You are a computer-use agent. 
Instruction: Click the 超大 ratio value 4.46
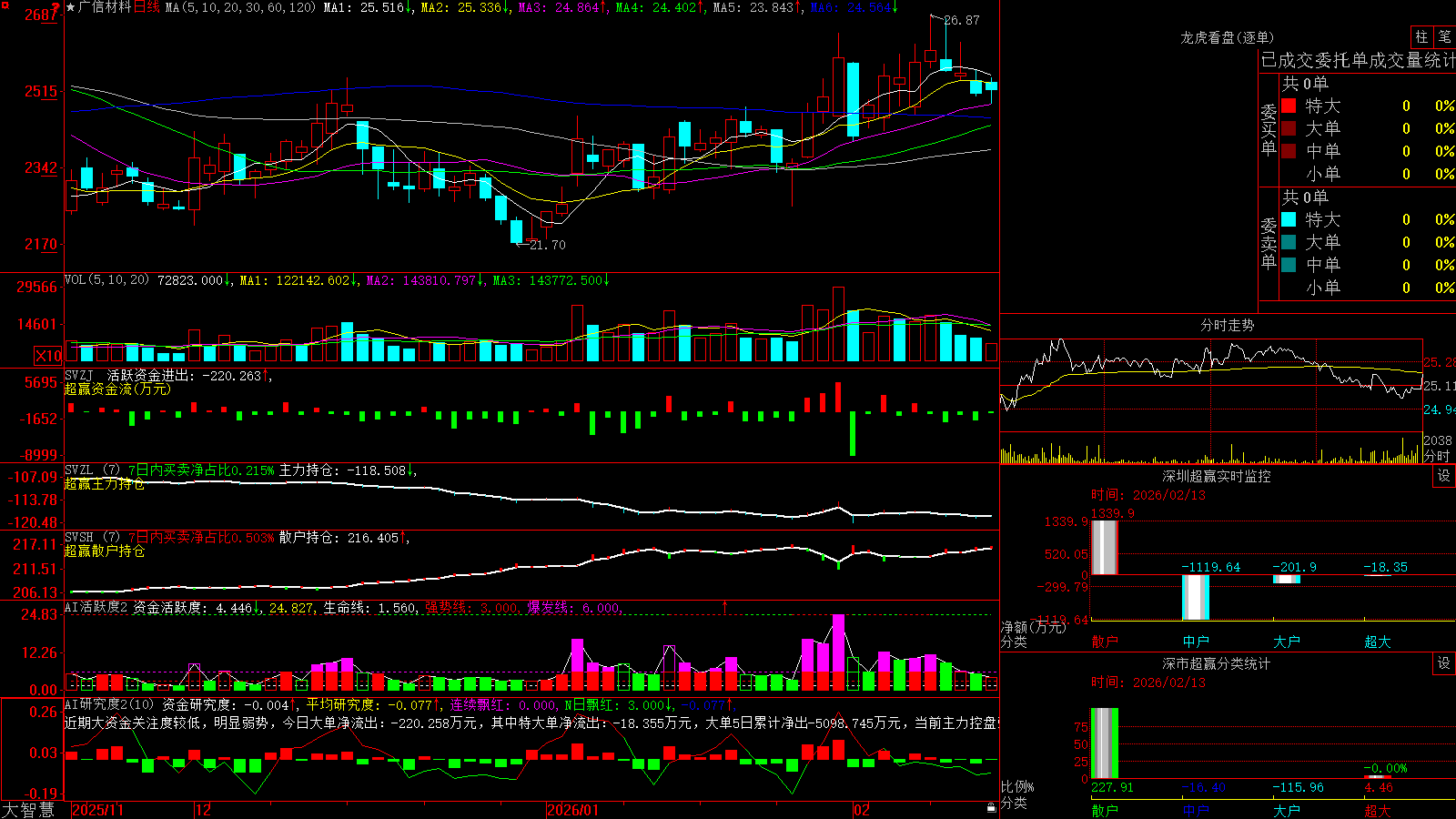coord(1379,787)
